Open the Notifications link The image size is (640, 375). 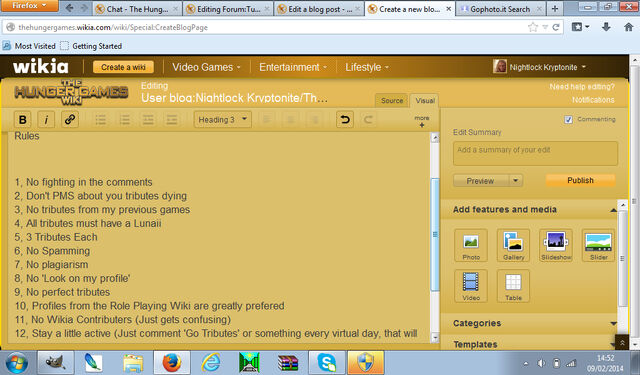point(593,100)
